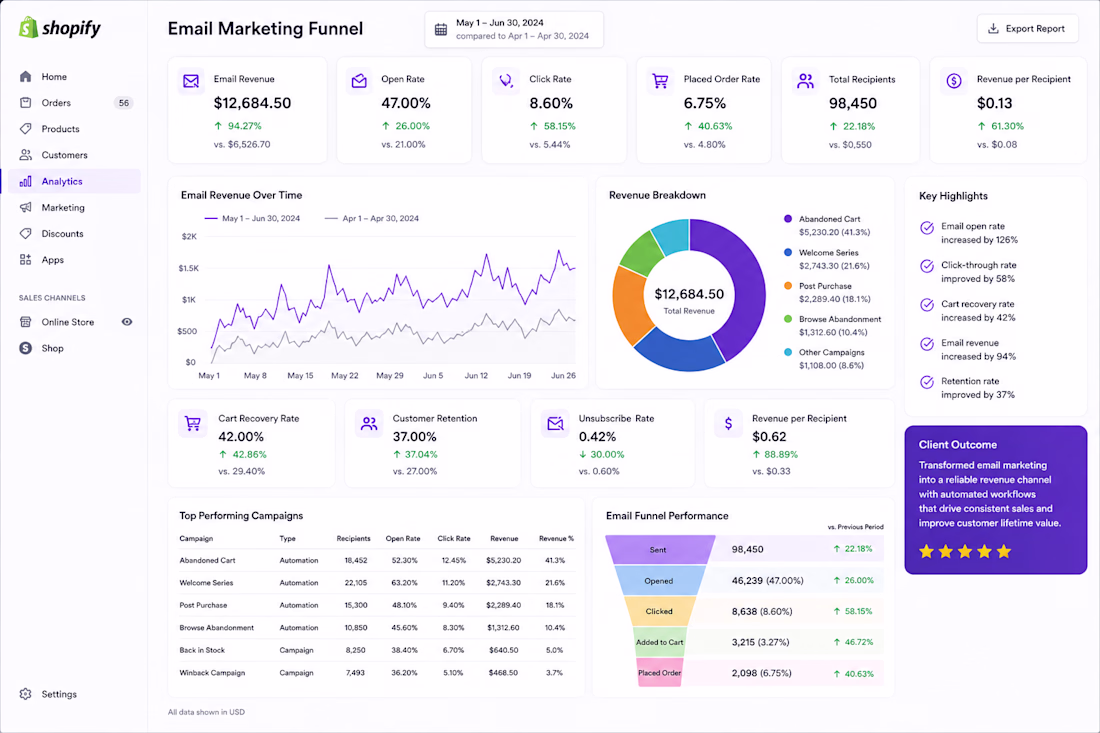Open the date range picker
1100x733 pixels.
514,29
